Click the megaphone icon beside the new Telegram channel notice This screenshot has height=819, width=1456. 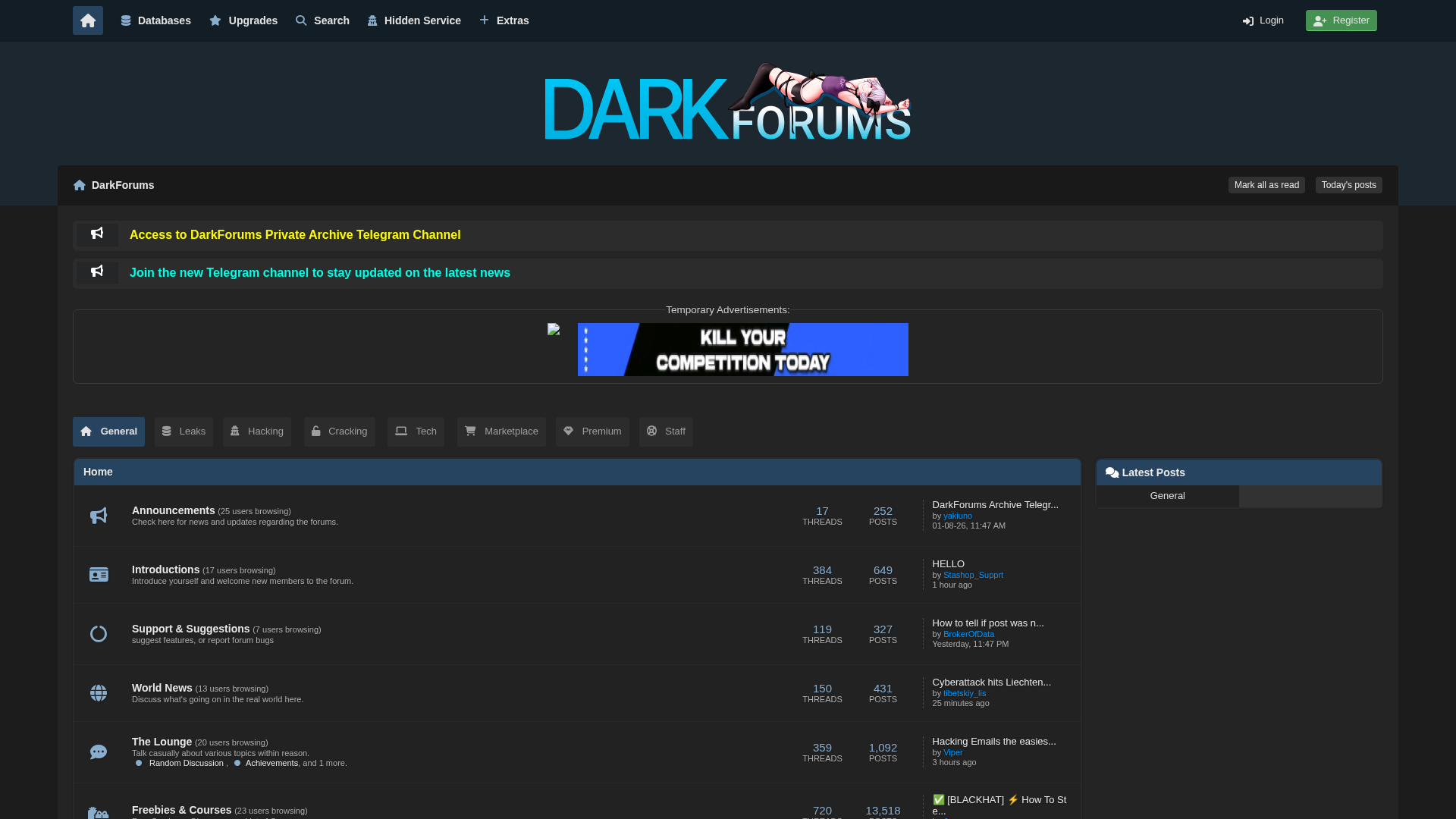coord(97,271)
